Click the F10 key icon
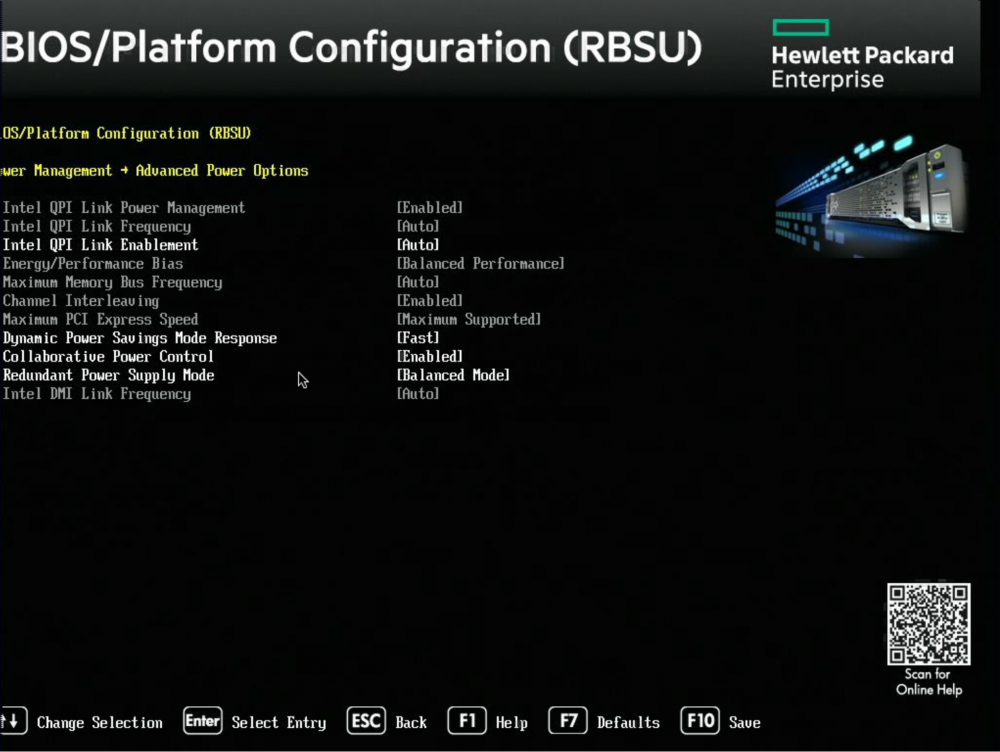The width and height of the screenshot is (1000, 752). click(x=700, y=721)
